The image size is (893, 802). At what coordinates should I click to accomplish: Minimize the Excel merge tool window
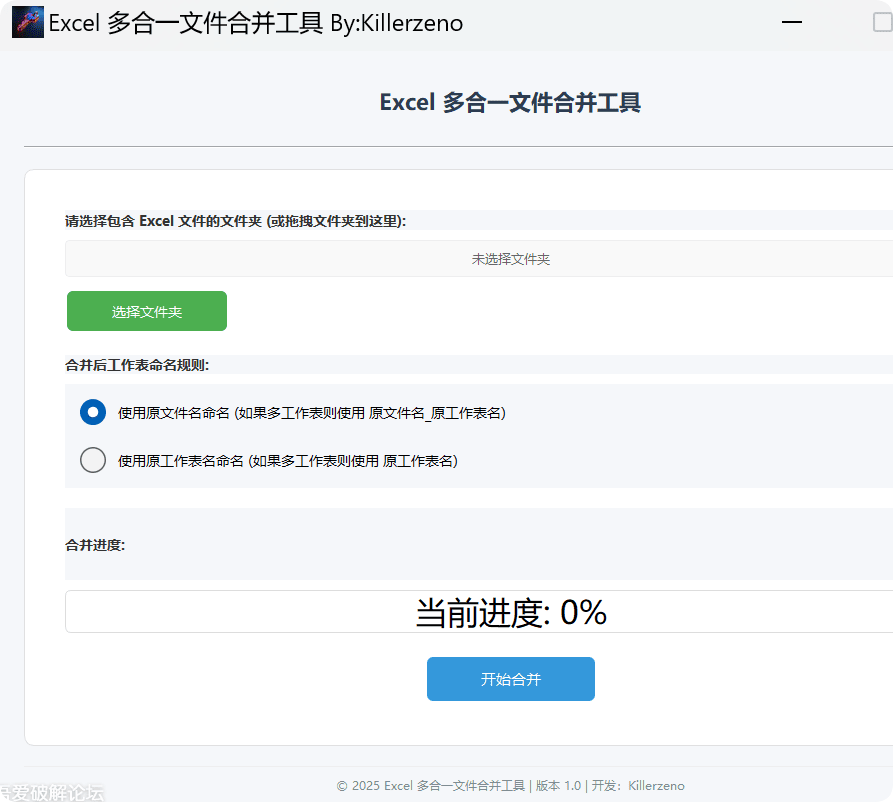[x=792, y=22]
